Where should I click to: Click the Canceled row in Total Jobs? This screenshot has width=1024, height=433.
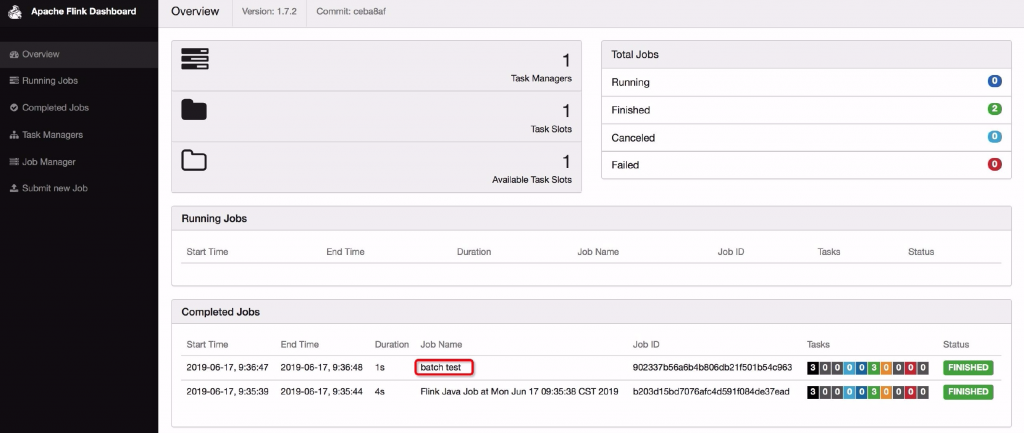coord(806,138)
